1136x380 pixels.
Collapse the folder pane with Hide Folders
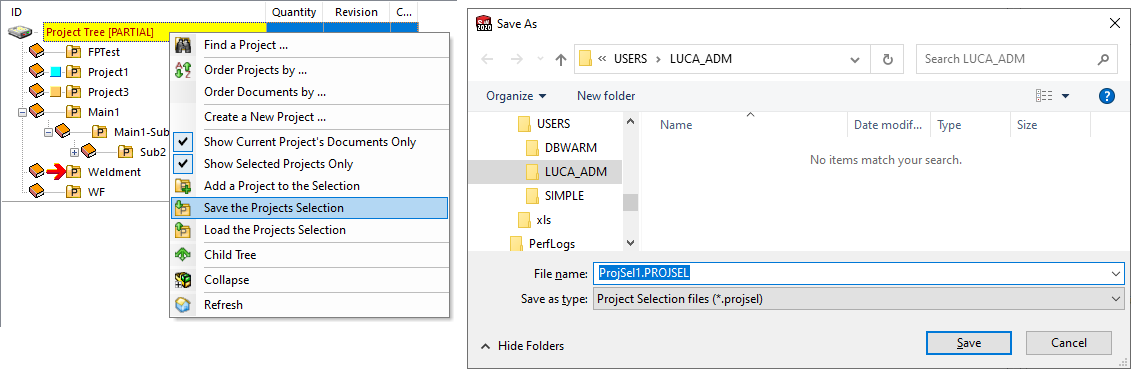[x=522, y=346]
